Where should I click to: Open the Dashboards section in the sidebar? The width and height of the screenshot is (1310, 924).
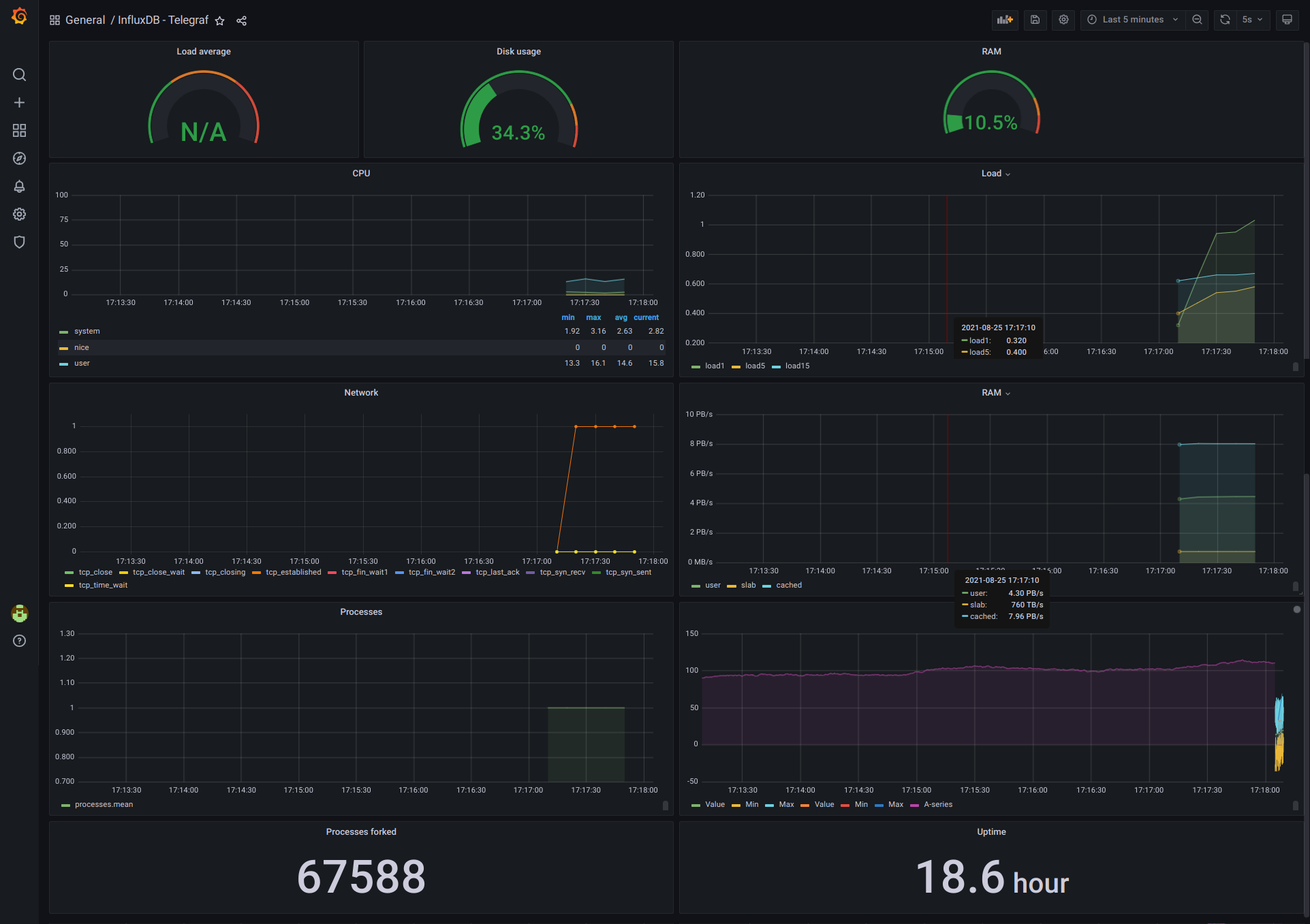(x=19, y=130)
